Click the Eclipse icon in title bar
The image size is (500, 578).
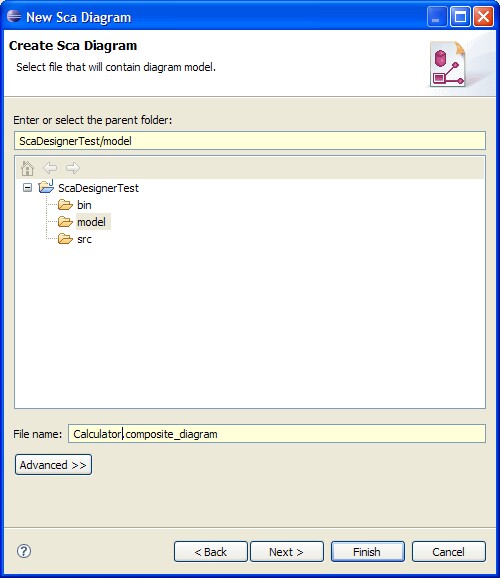click(14, 17)
